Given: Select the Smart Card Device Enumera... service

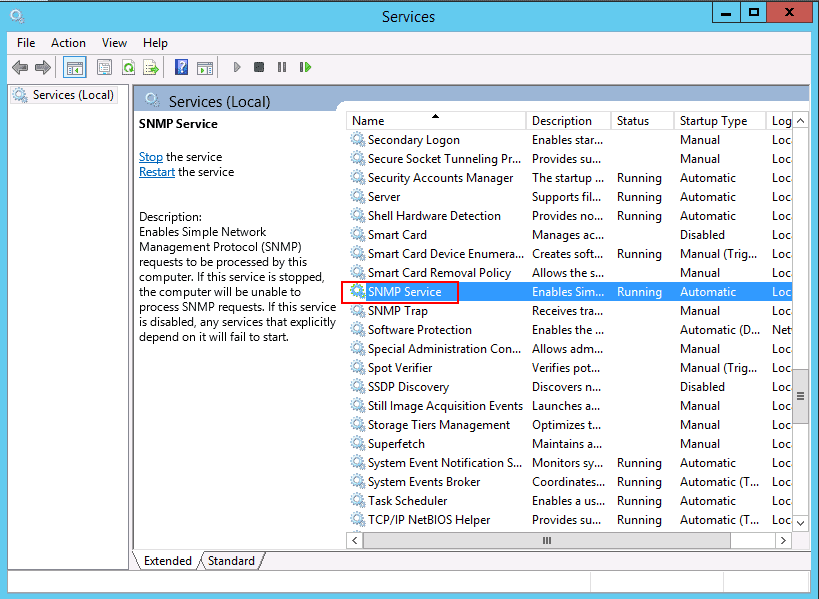Looking at the screenshot, I should [446, 254].
